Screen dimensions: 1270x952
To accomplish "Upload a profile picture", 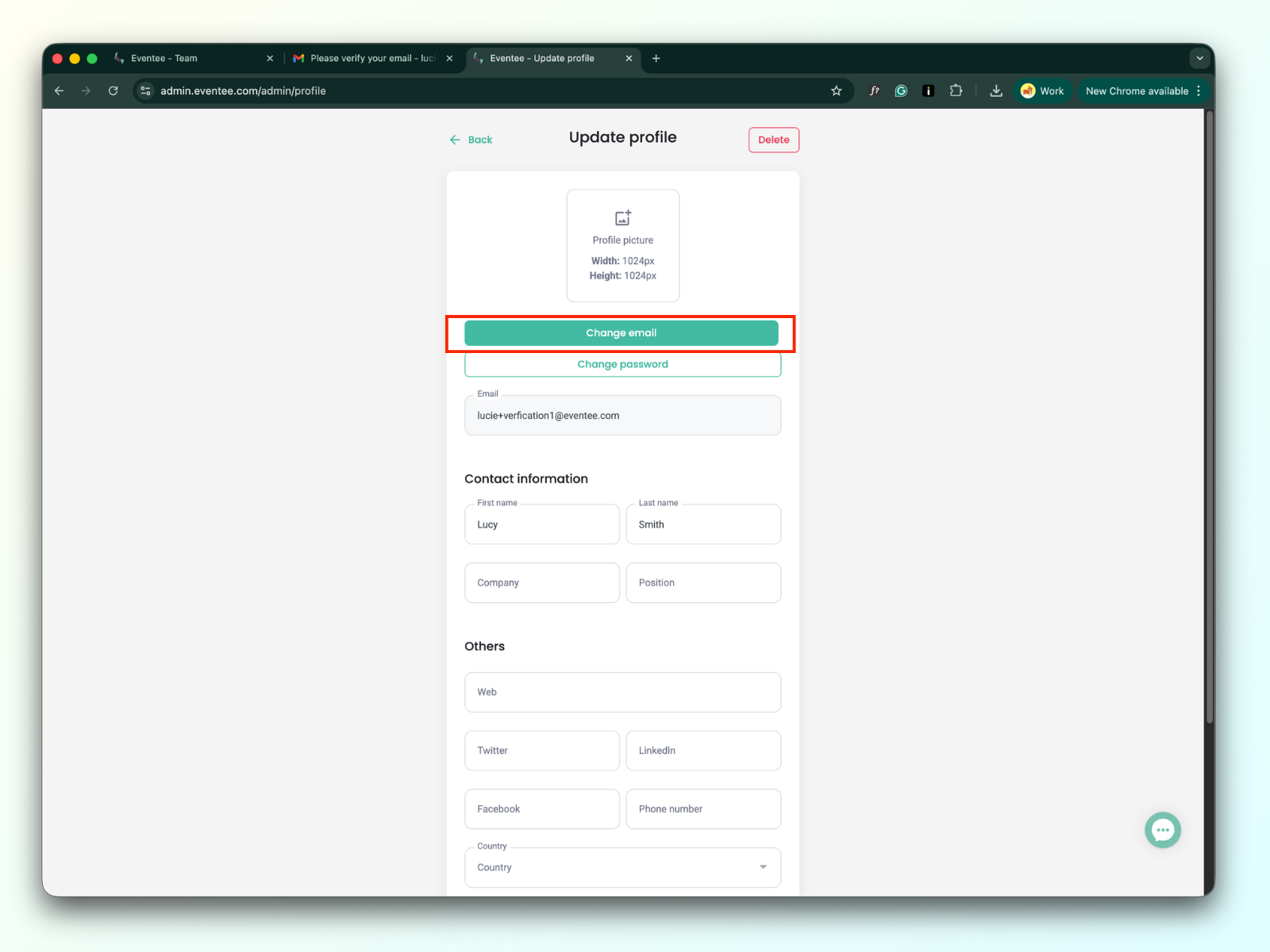I will 623,245.
